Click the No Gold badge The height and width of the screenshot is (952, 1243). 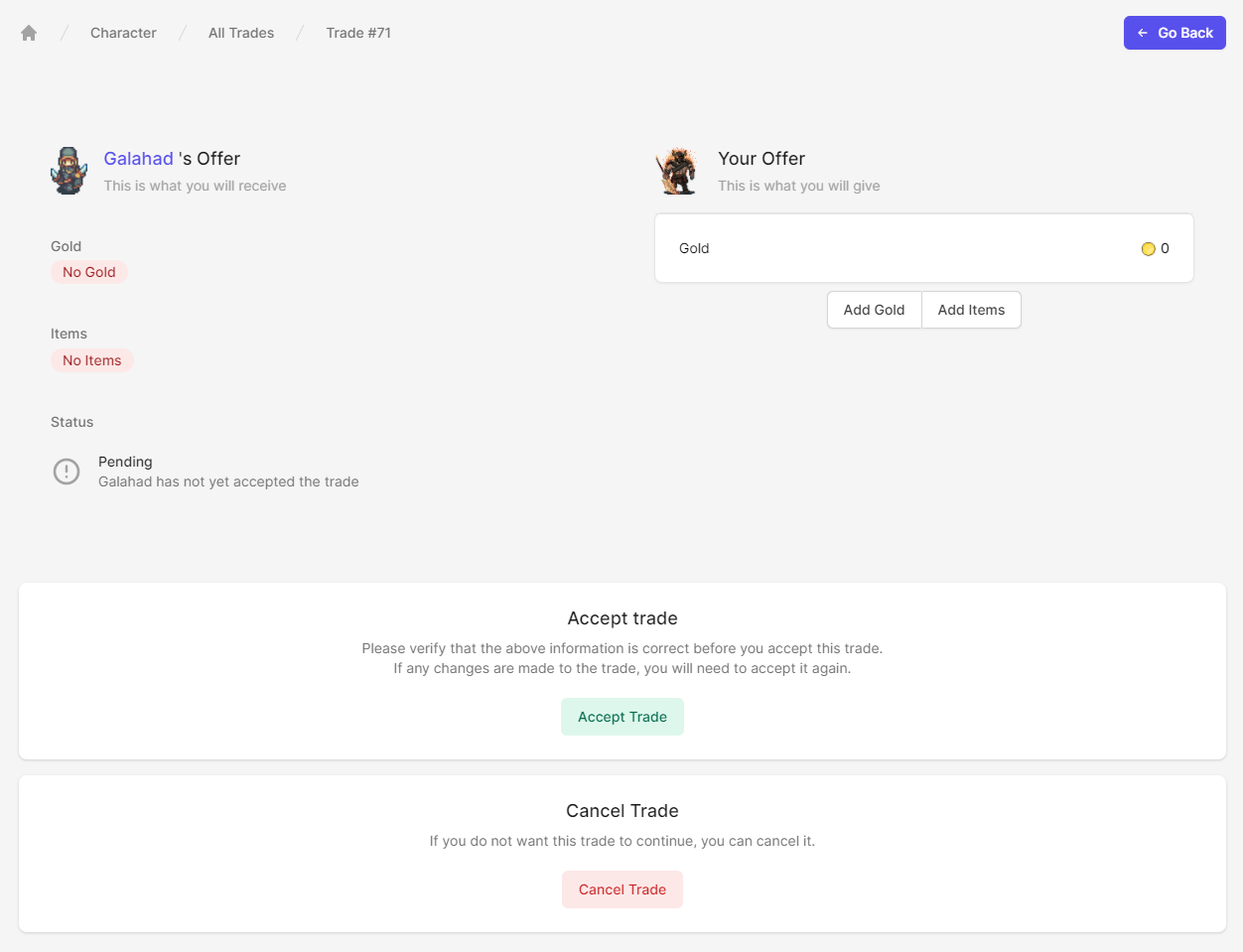pyautogui.click(x=89, y=272)
